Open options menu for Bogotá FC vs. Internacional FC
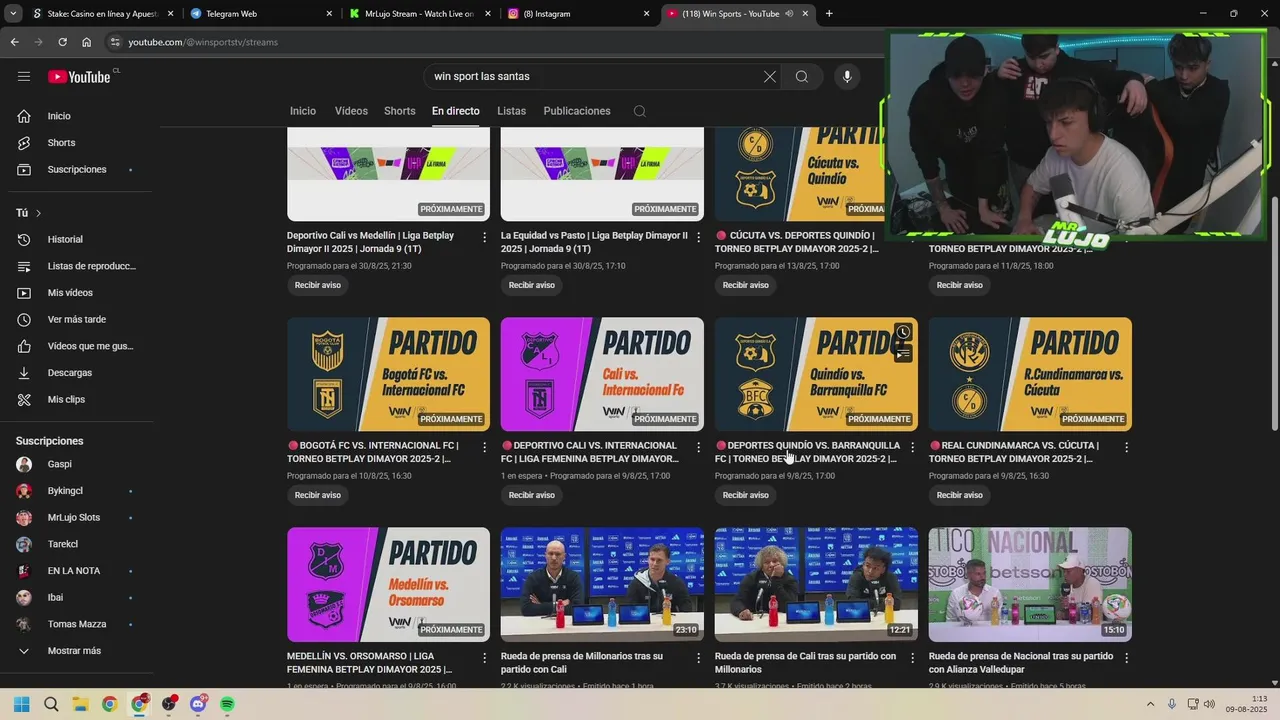The image size is (1280, 720). tap(485, 447)
